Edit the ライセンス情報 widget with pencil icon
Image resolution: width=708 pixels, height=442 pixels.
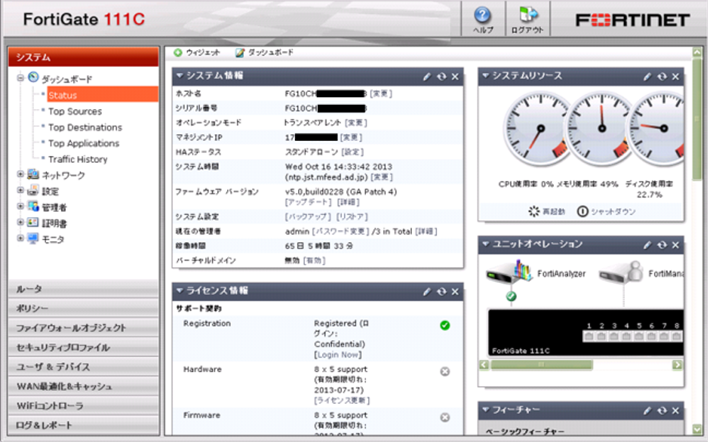click(x=427, y=292)
